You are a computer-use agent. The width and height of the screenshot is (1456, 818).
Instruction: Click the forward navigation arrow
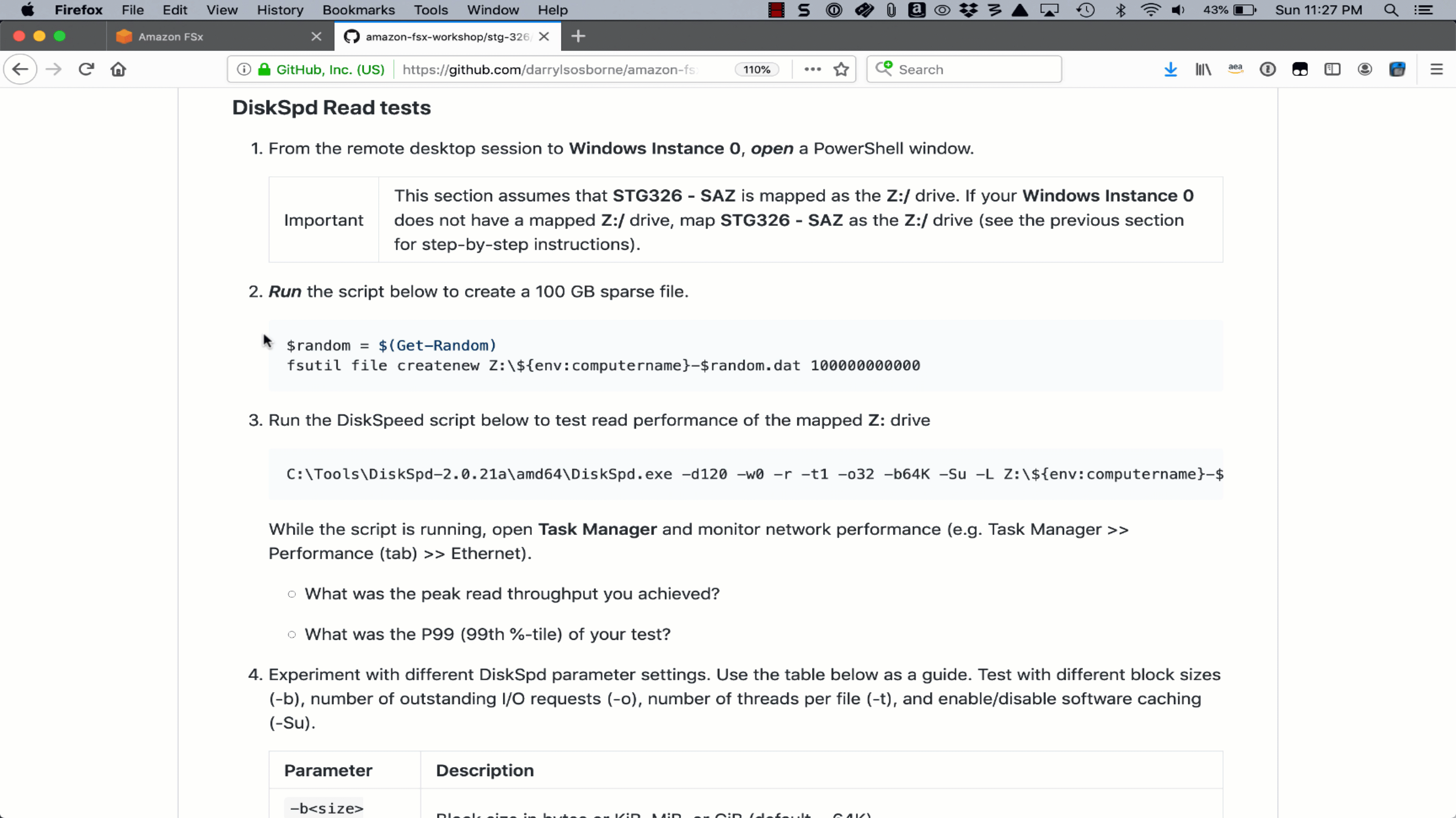coord(54,69)
